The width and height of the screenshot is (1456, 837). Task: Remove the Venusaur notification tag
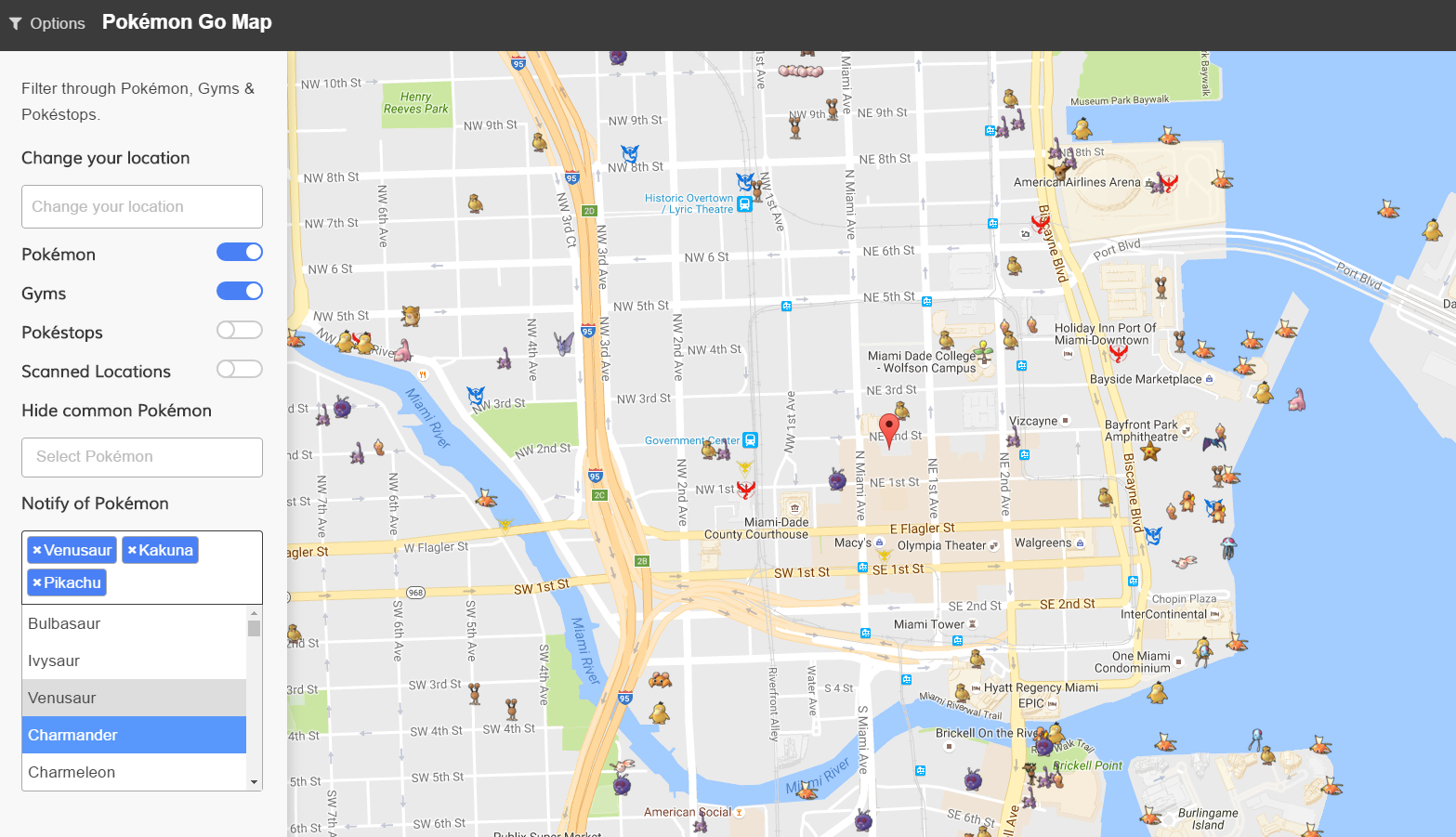38,549
